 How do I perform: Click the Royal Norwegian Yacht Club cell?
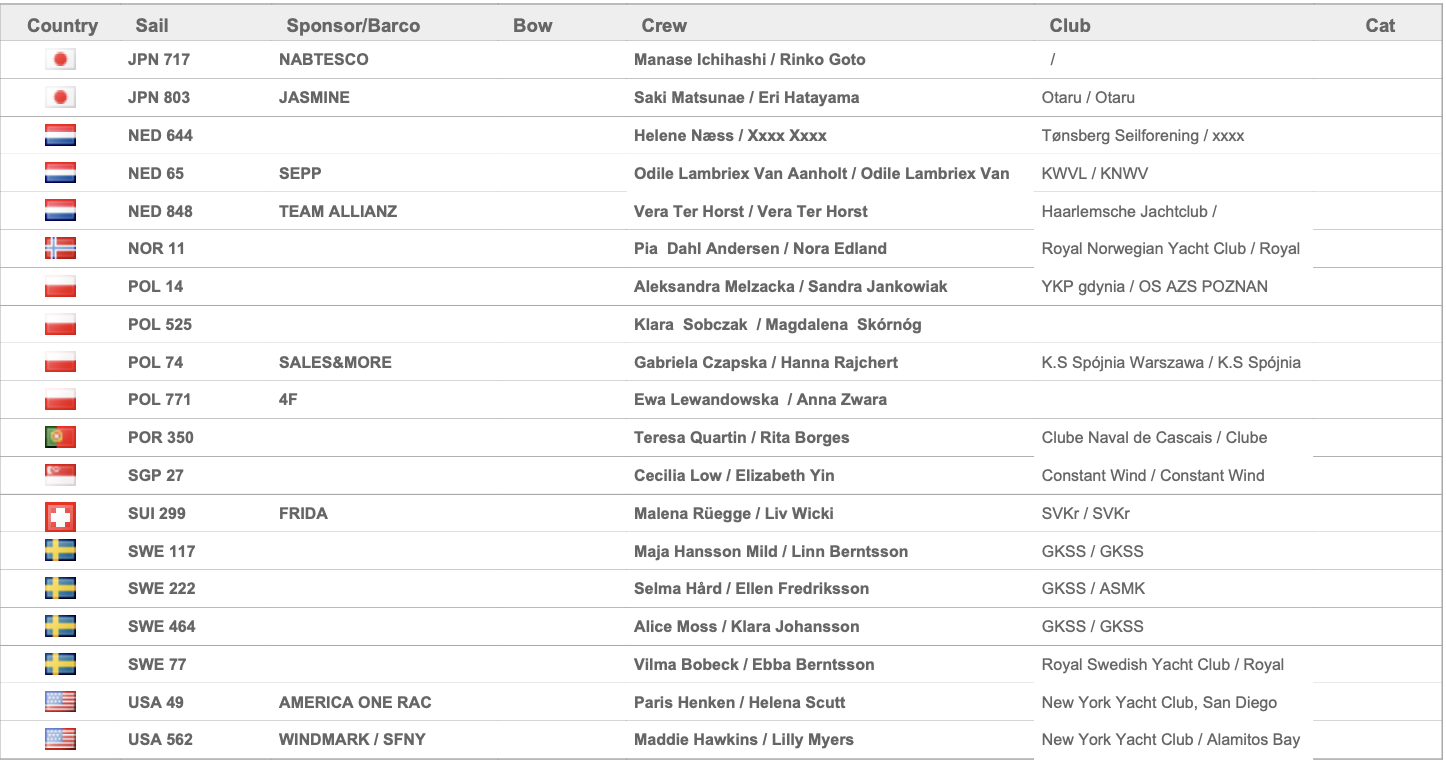1170,248
